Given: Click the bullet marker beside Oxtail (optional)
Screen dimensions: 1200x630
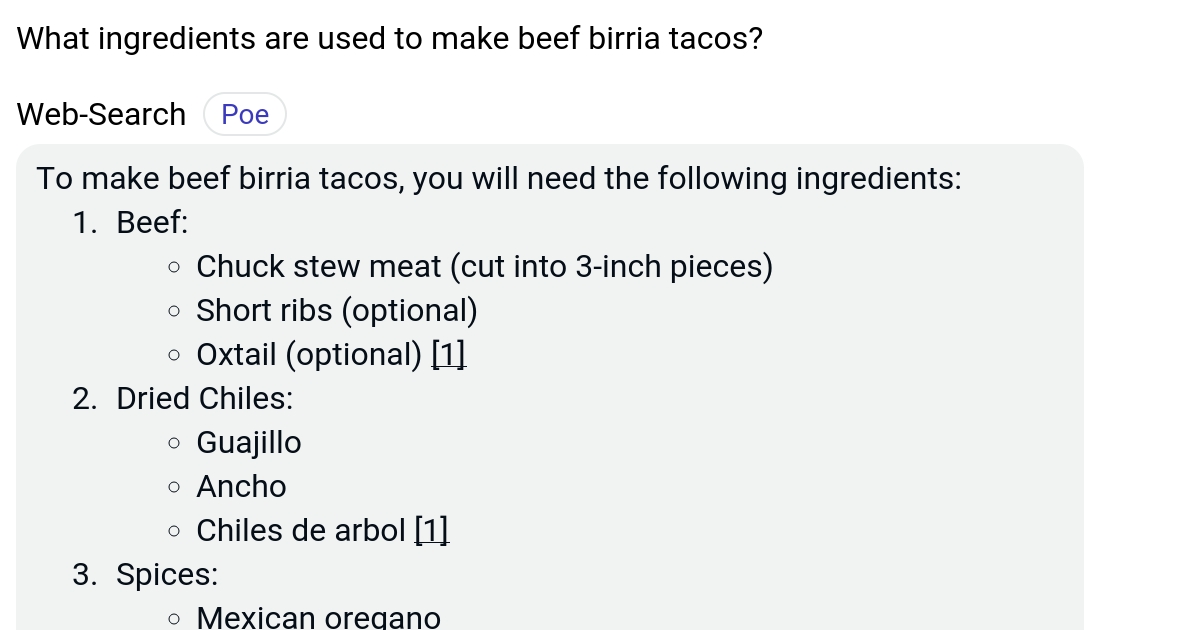Looking at the screenshot, I should point(175,356).
